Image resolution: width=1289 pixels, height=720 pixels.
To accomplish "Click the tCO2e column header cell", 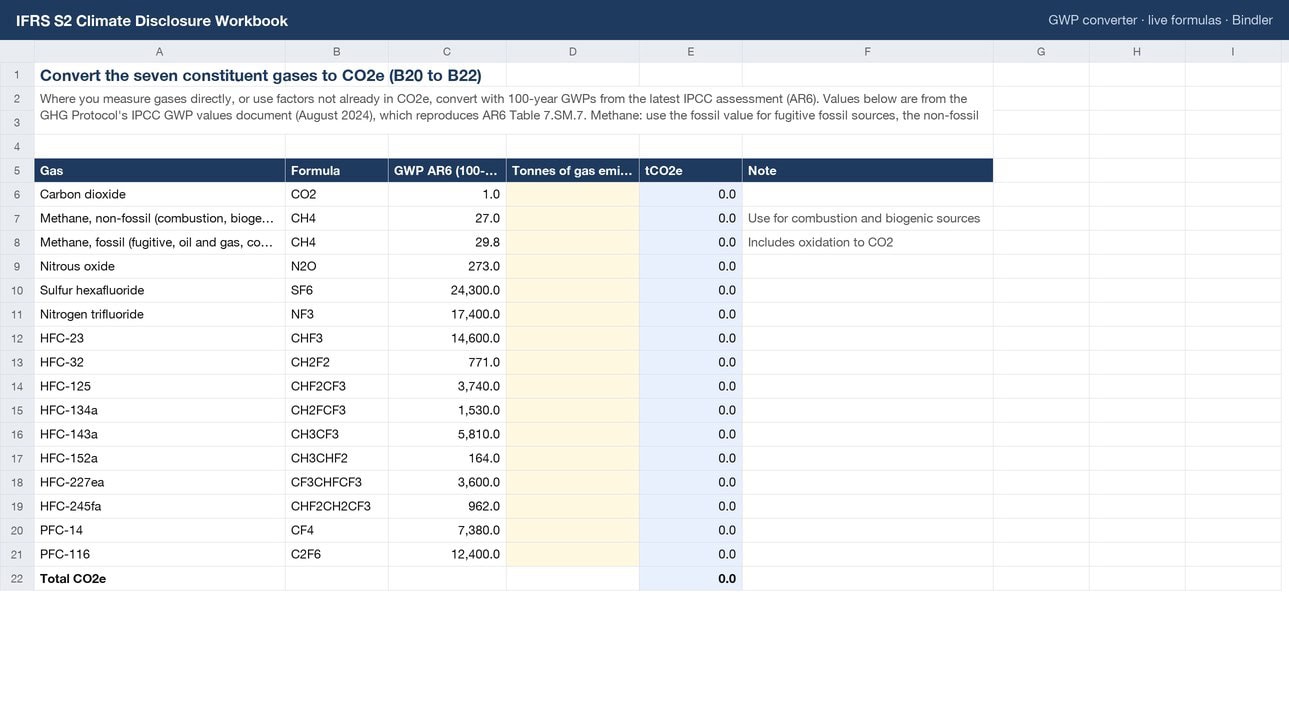I will point(690,170).
